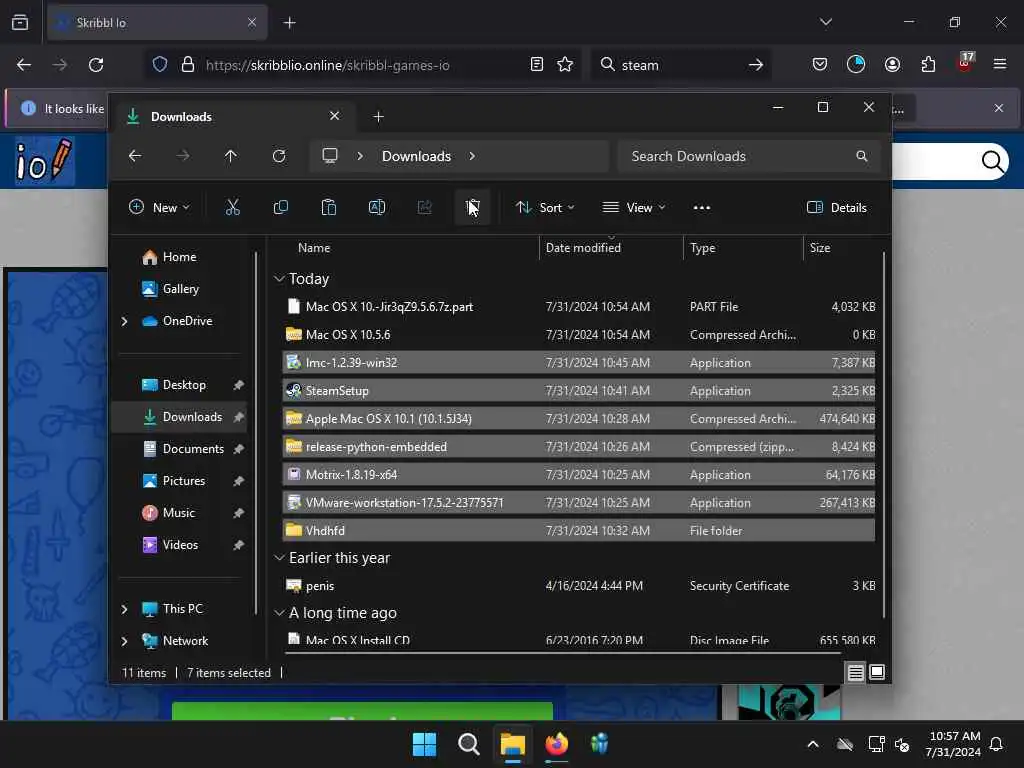Select the SteamSetup file
Screen dimensions: 1024x768
click(x=579, y=391)
